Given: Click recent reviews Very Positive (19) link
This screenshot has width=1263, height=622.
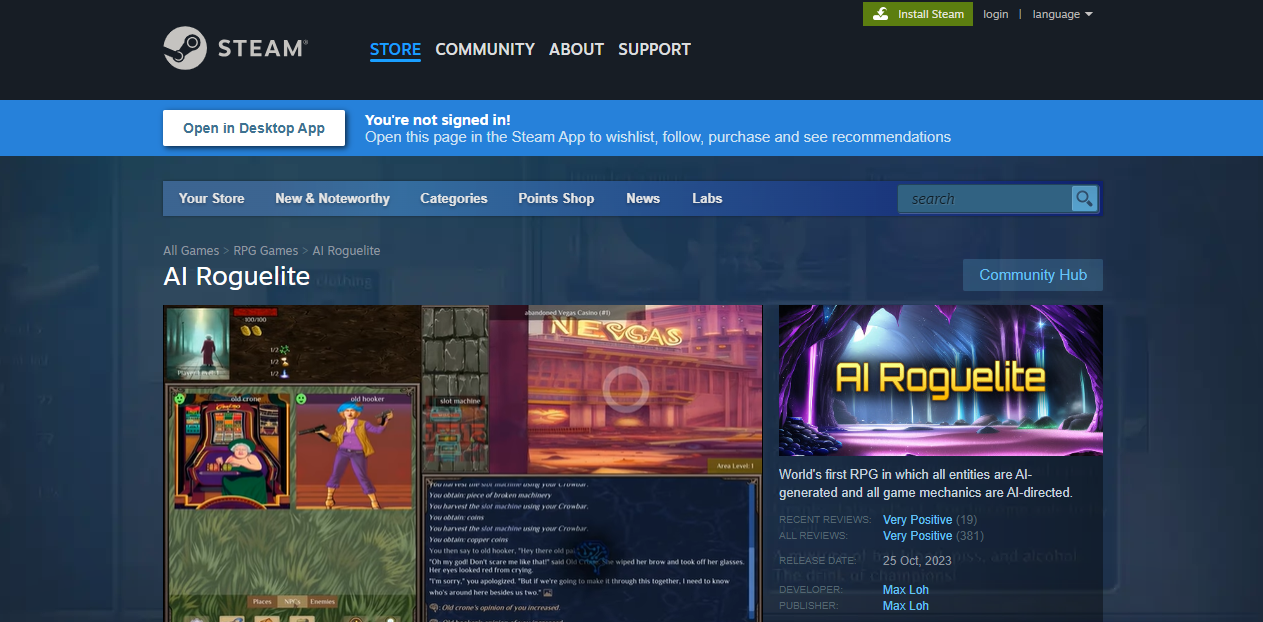Looking at the screenshot, I should pyautogui.click(x=930, y=520).
